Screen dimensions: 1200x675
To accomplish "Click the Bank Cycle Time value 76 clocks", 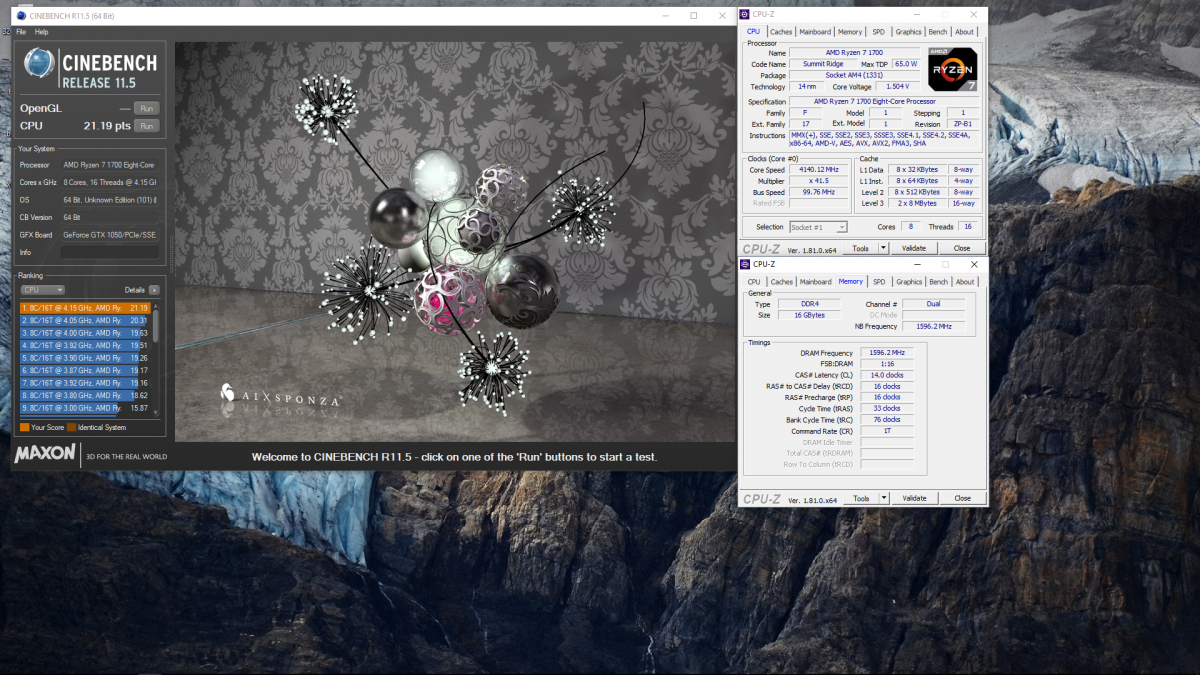I will 887,420.
